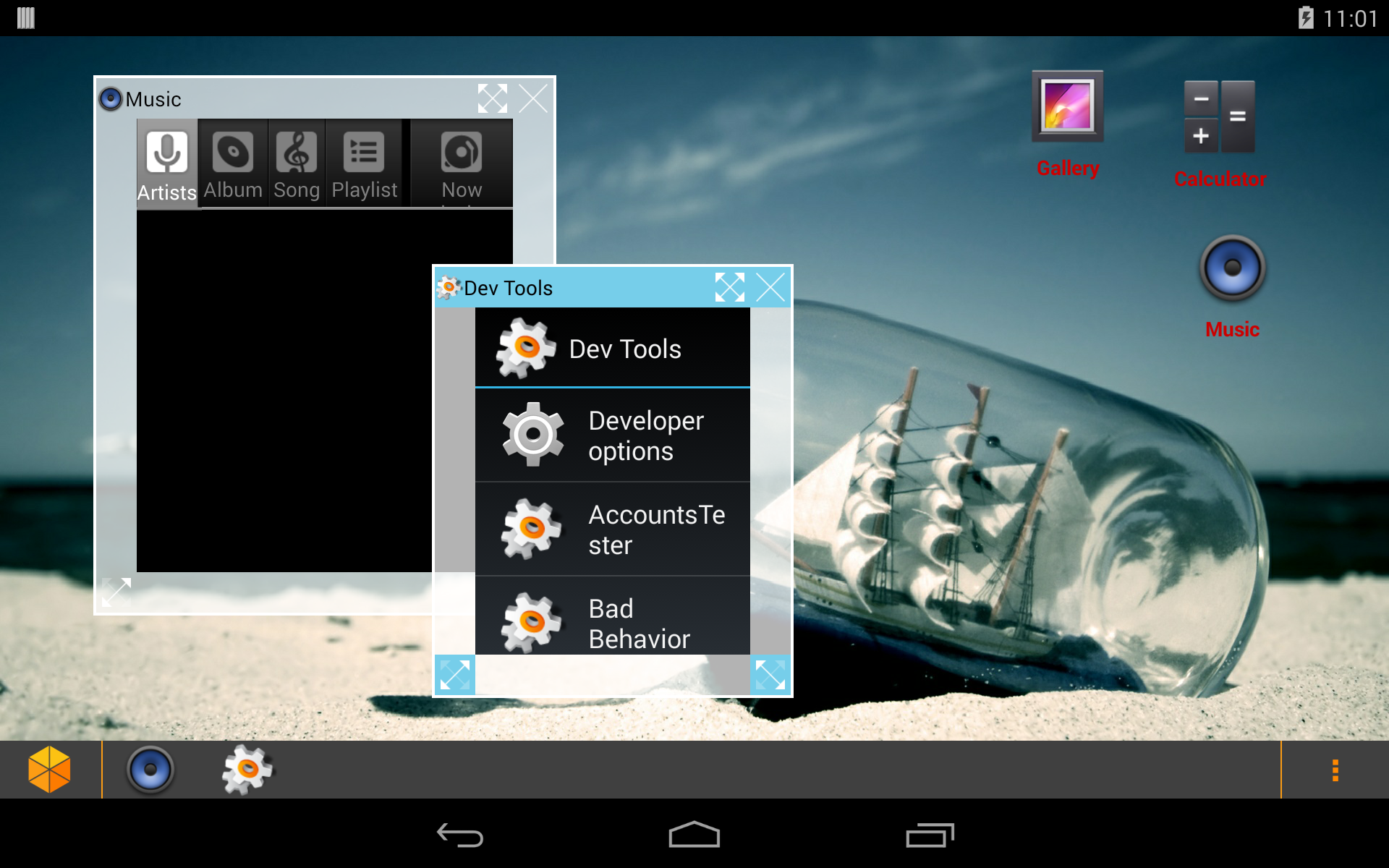Launch Calculator from the desktop
Viewport: 1389px width, 868px height.
click(x=1219, y=117)
